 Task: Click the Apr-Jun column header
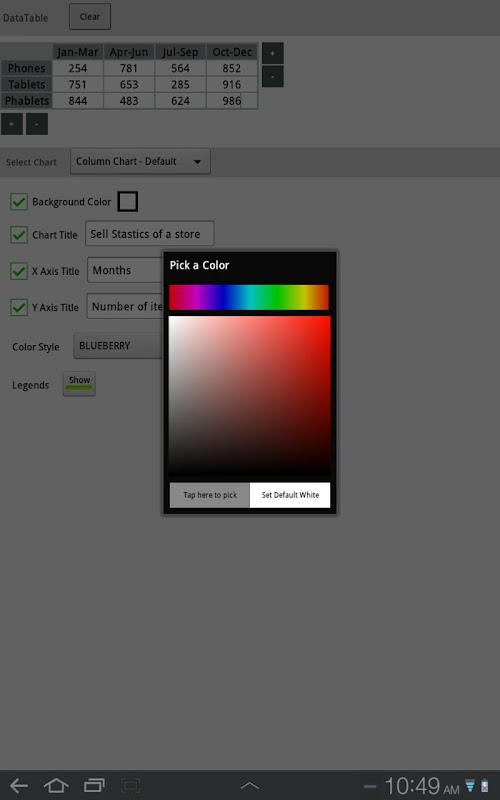pos(129,52)
